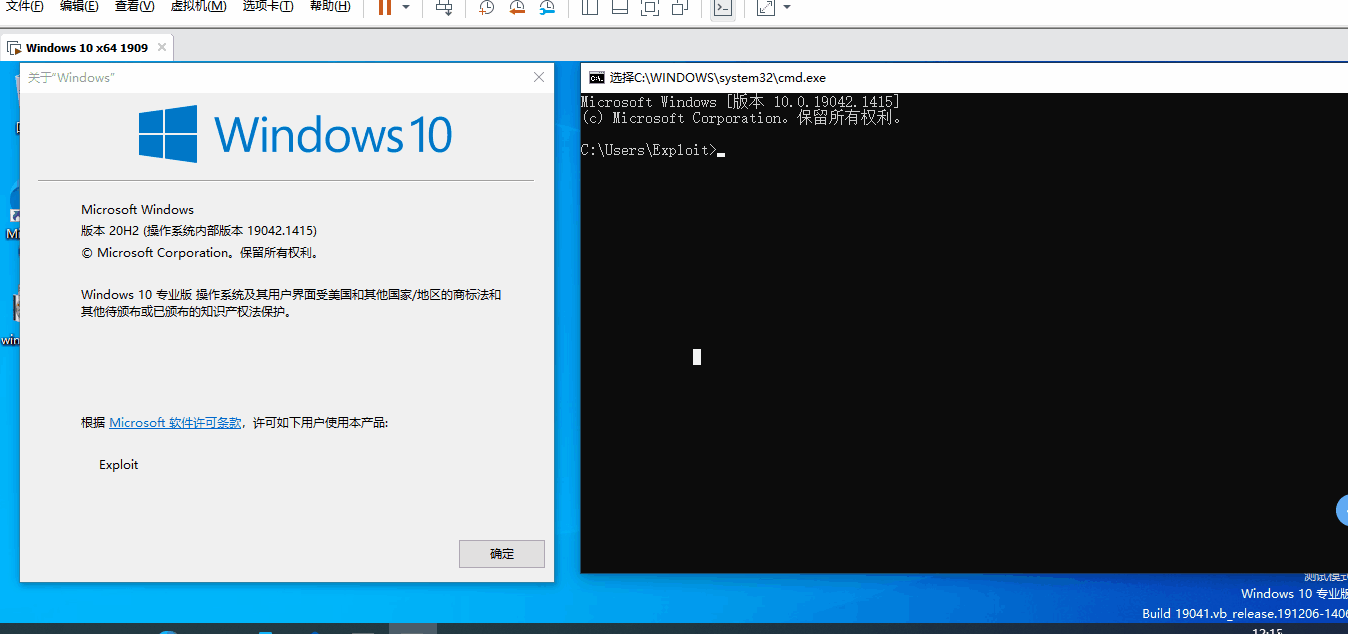Viewport: 1348px width, 634px height.
Task: Click the stretch guest display icon
Action: [x=766, y=8]
